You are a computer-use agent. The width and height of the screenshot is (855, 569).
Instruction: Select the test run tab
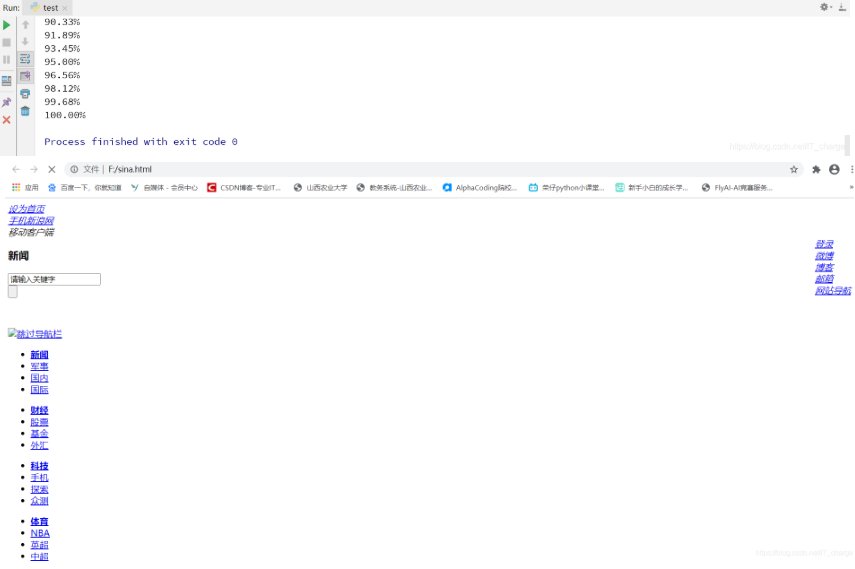[47, 8]
